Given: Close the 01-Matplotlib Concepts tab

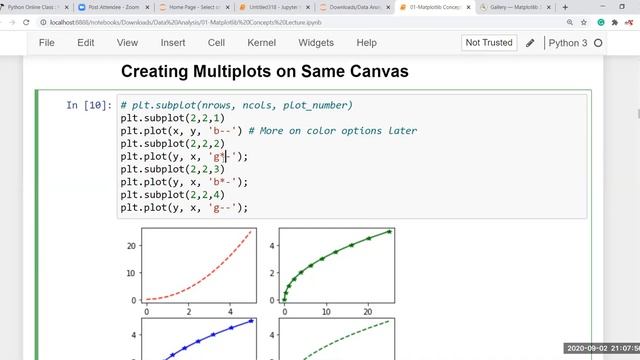Looking at the screenshot, I should coord(468,7).
